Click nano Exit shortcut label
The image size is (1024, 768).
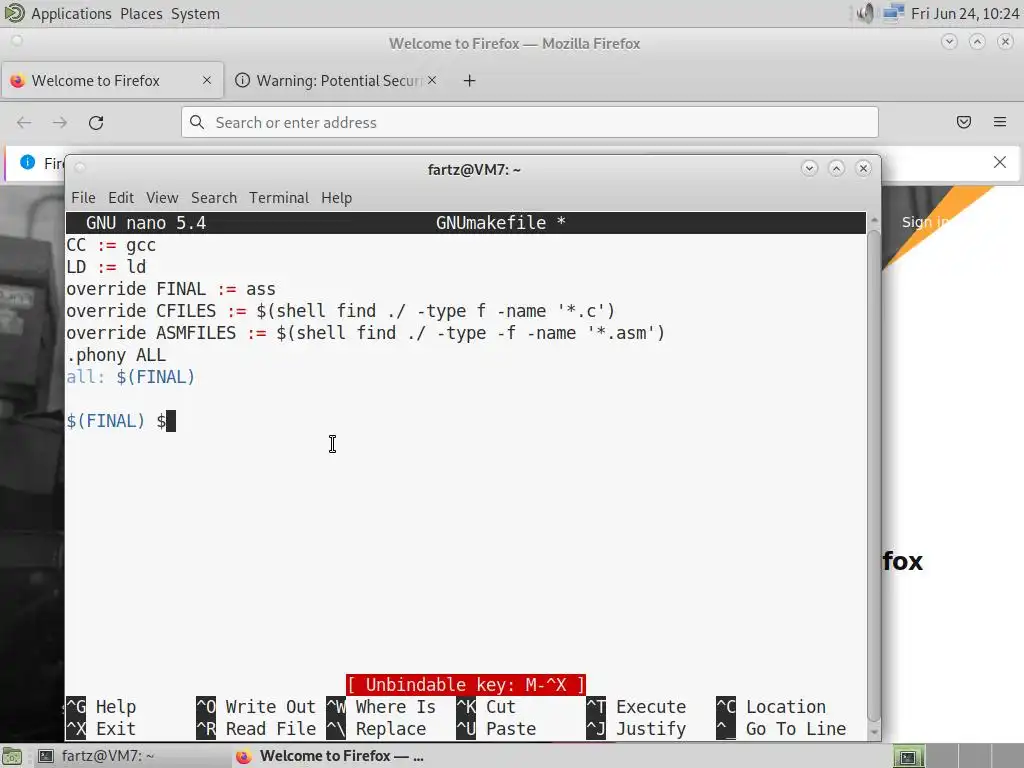tap(116, 729)
